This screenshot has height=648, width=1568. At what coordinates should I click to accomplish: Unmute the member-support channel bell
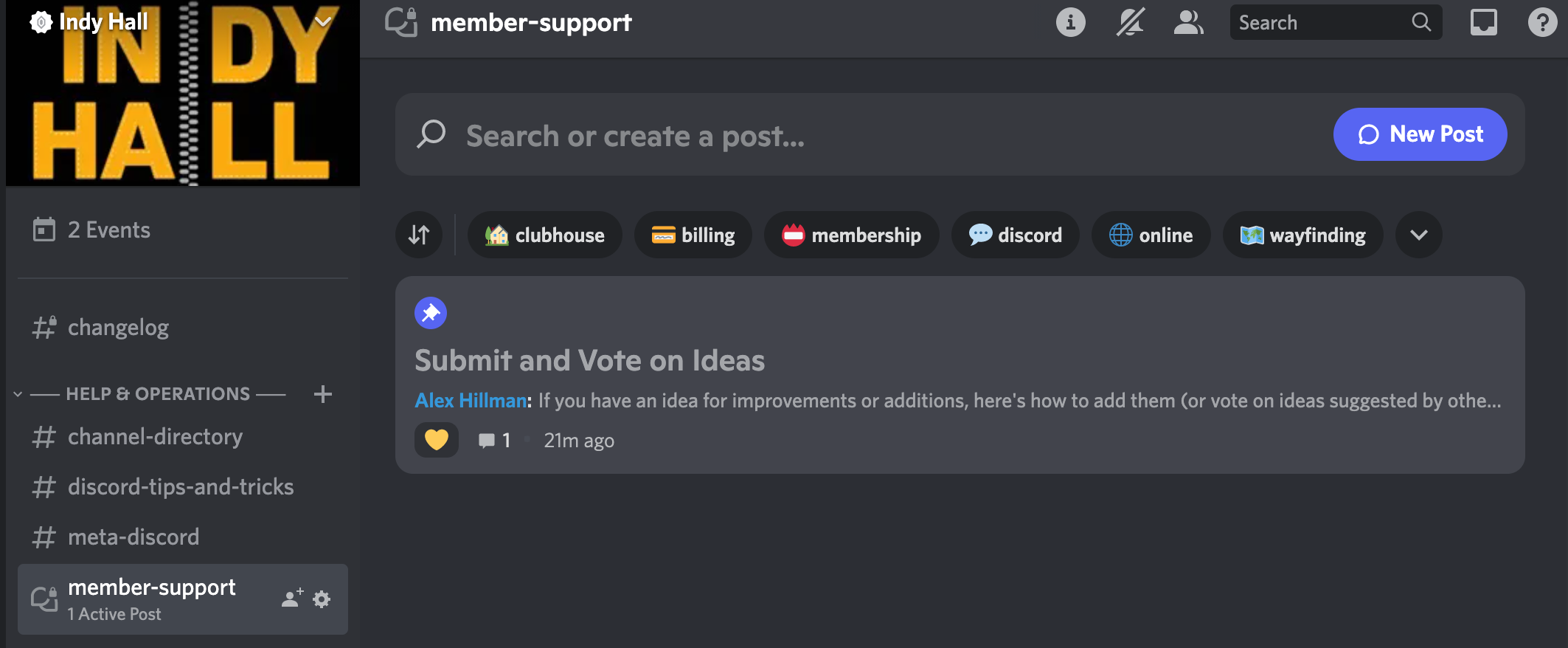coord(1129,22)
